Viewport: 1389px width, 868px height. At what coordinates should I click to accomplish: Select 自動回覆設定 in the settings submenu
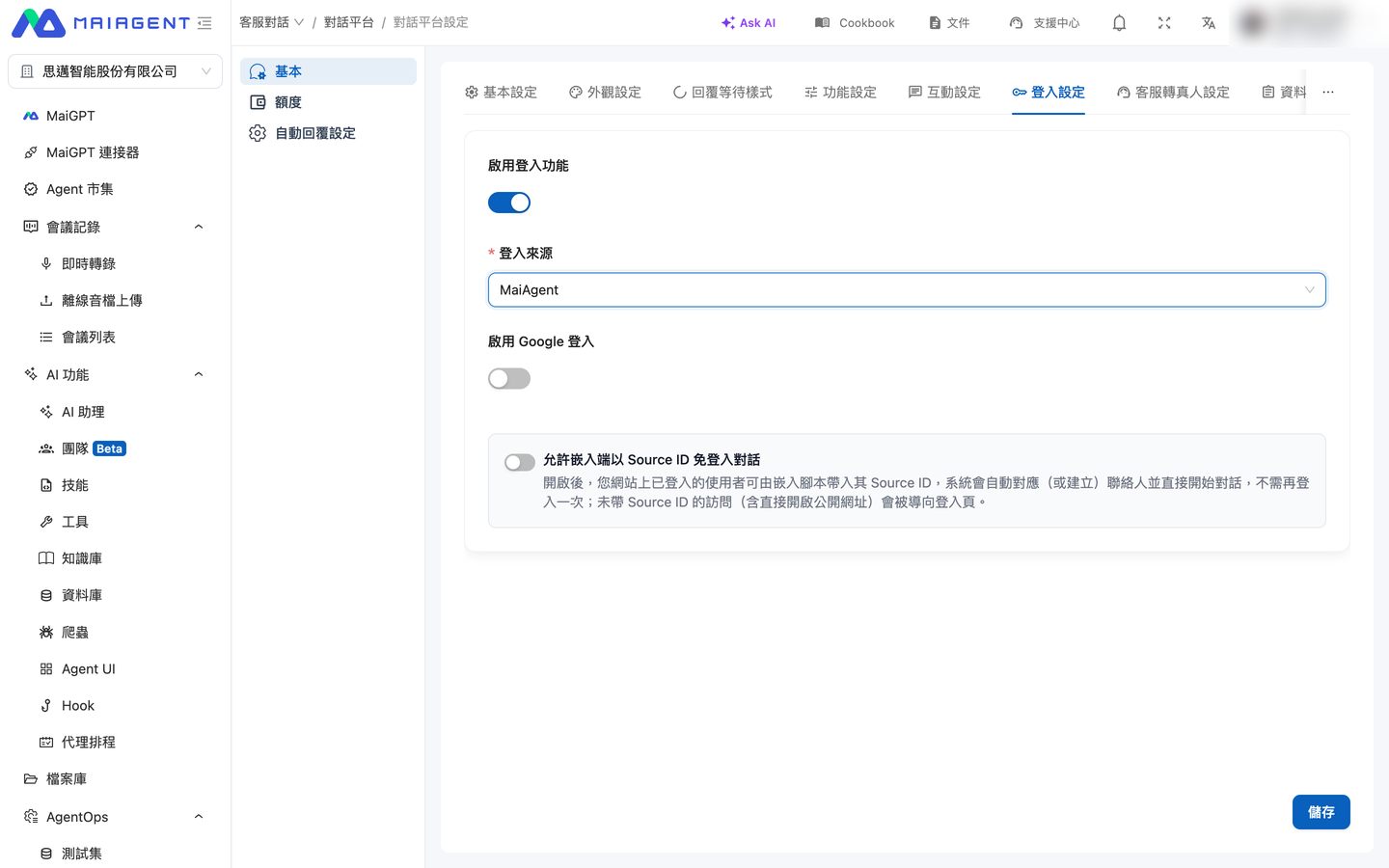[328, 133]
